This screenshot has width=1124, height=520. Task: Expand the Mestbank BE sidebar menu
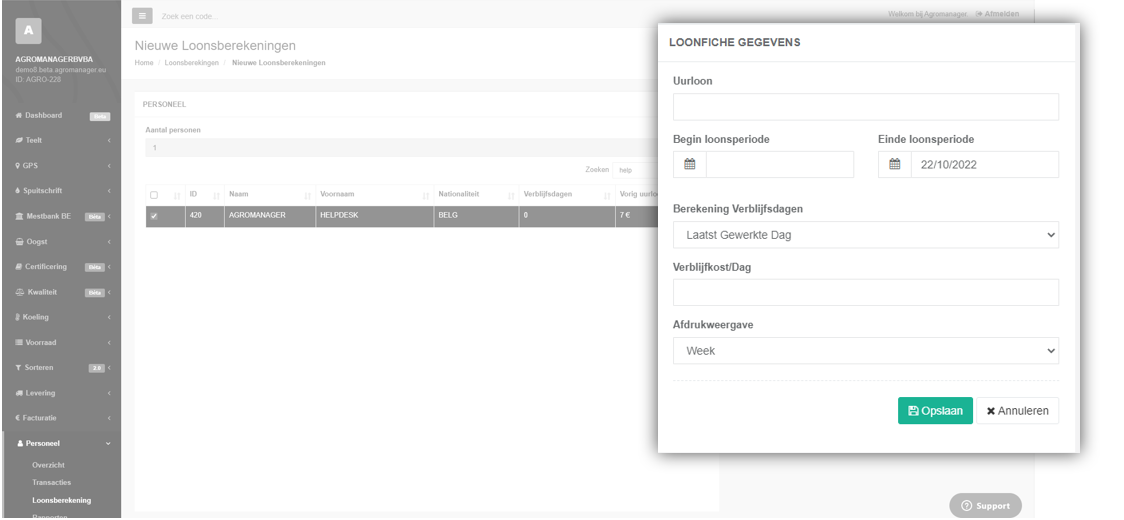[x=61, y=217]
